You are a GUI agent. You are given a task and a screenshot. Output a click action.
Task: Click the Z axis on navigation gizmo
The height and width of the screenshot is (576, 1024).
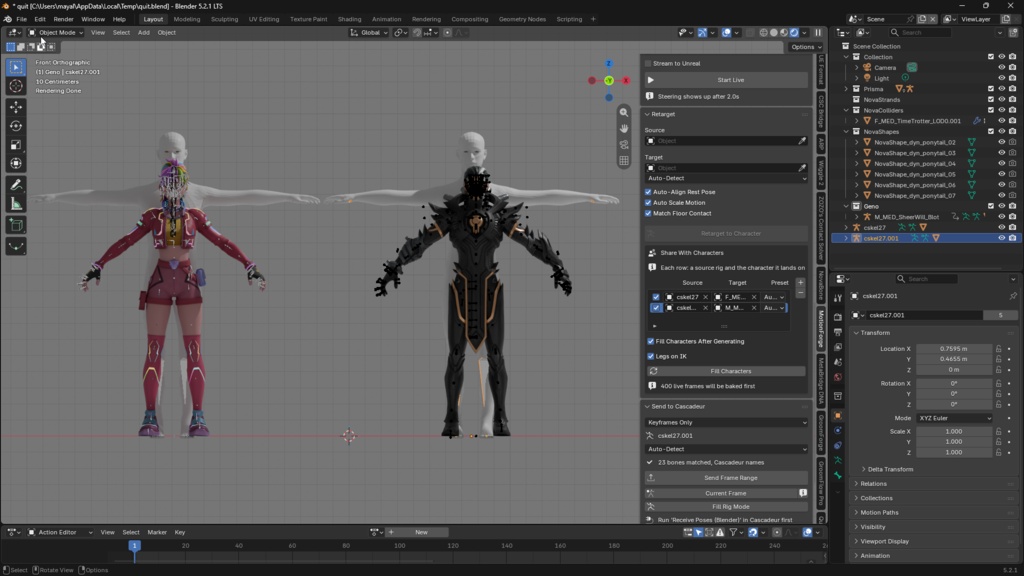pyautogui.click(x=609, y=63)
